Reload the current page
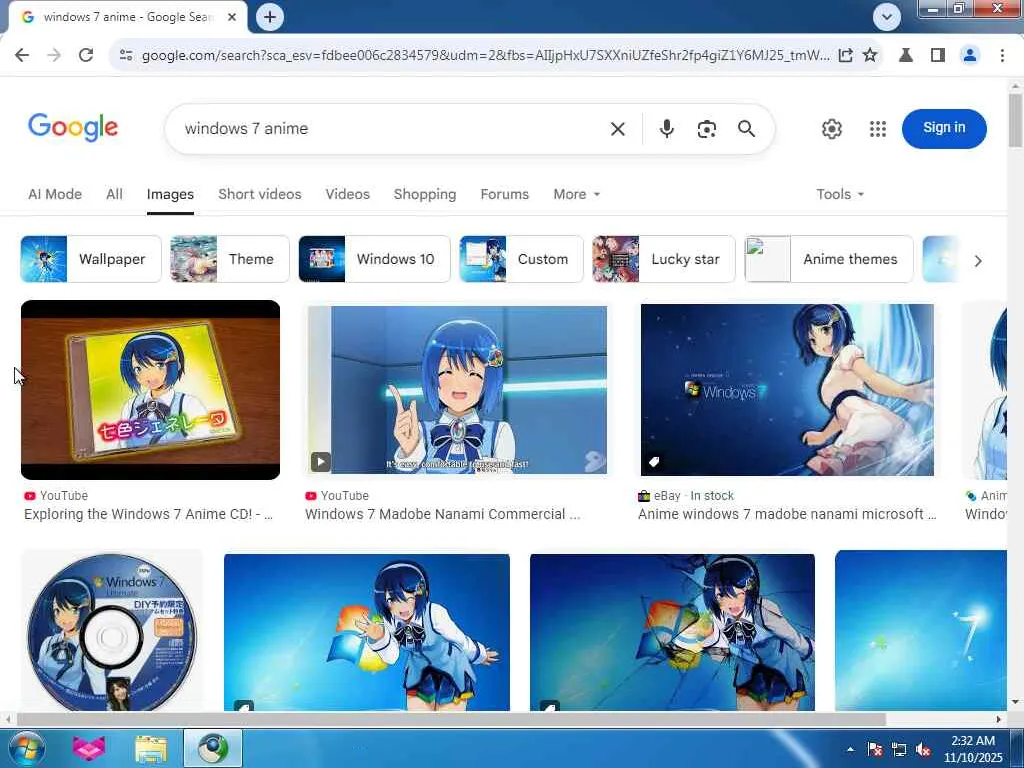This screenshot has width=1024, height=768. 86,56
